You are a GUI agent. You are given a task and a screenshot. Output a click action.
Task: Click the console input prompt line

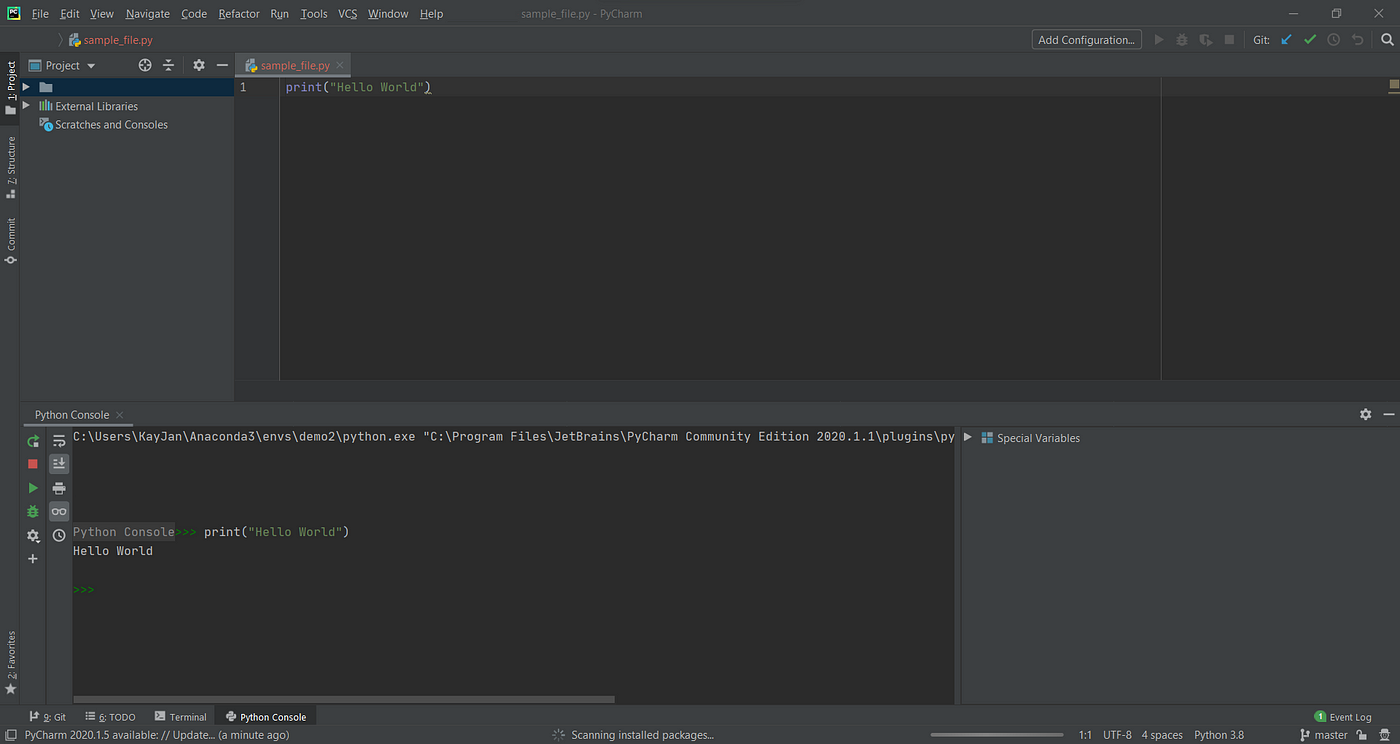513,589
